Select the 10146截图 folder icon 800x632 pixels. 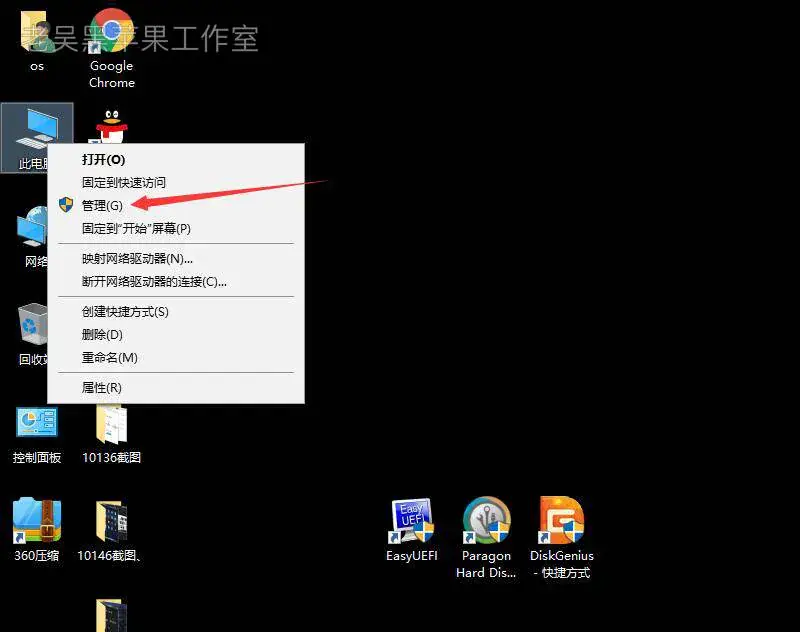(x=112, y=521)
